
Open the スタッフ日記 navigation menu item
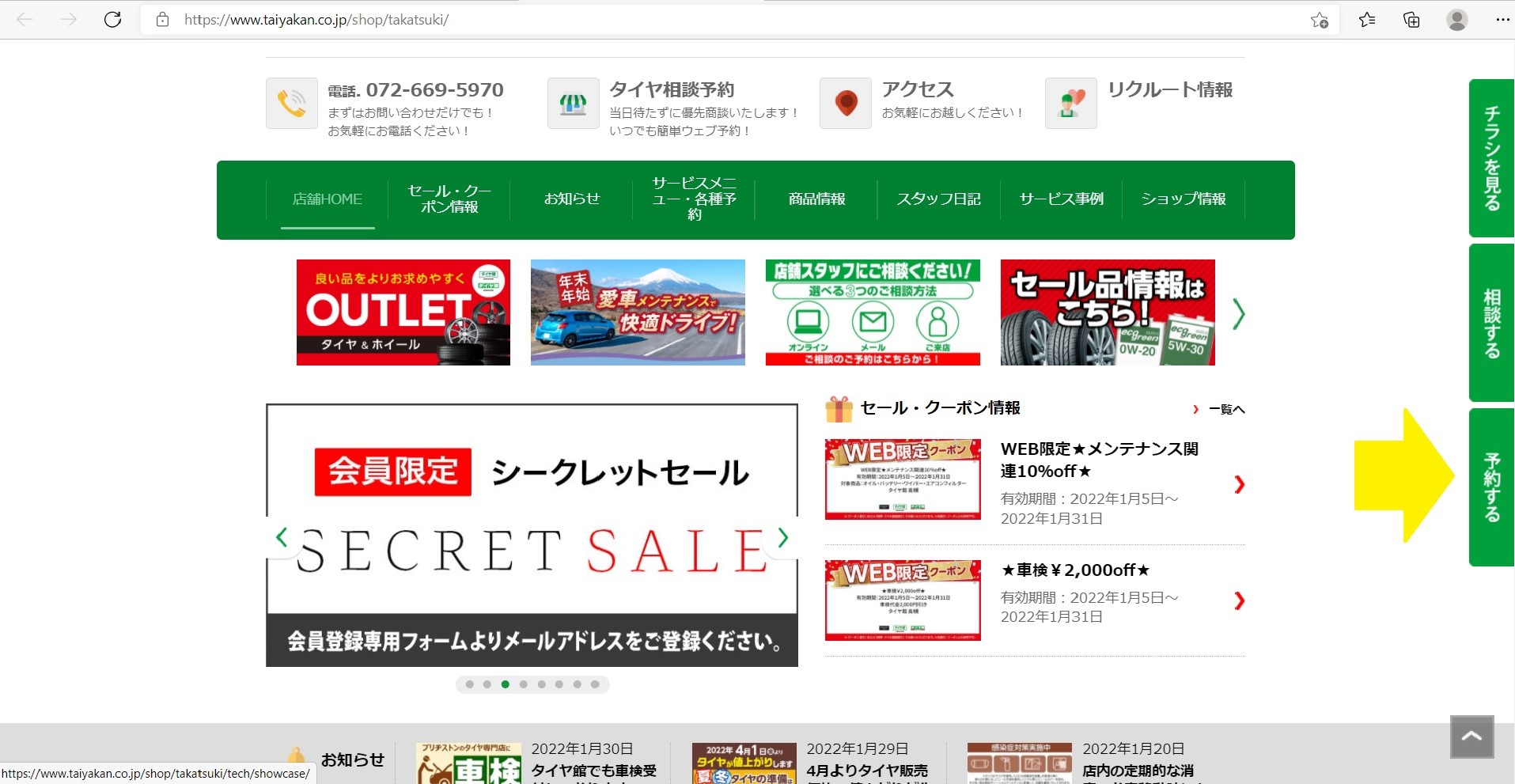pyautogui.click(x=938, y=199)
